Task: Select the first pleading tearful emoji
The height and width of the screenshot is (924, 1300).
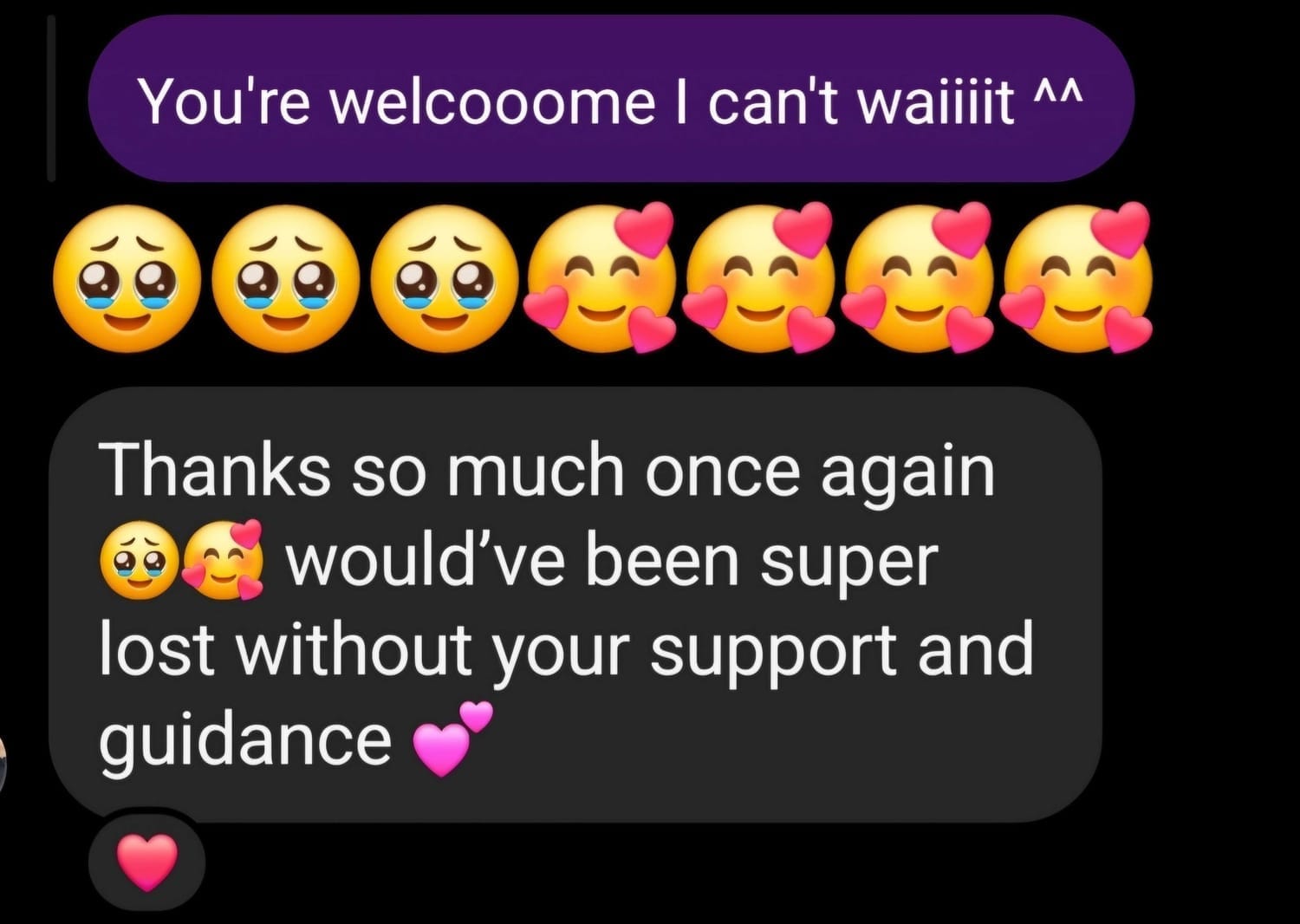Action: [x=127, y=278]
